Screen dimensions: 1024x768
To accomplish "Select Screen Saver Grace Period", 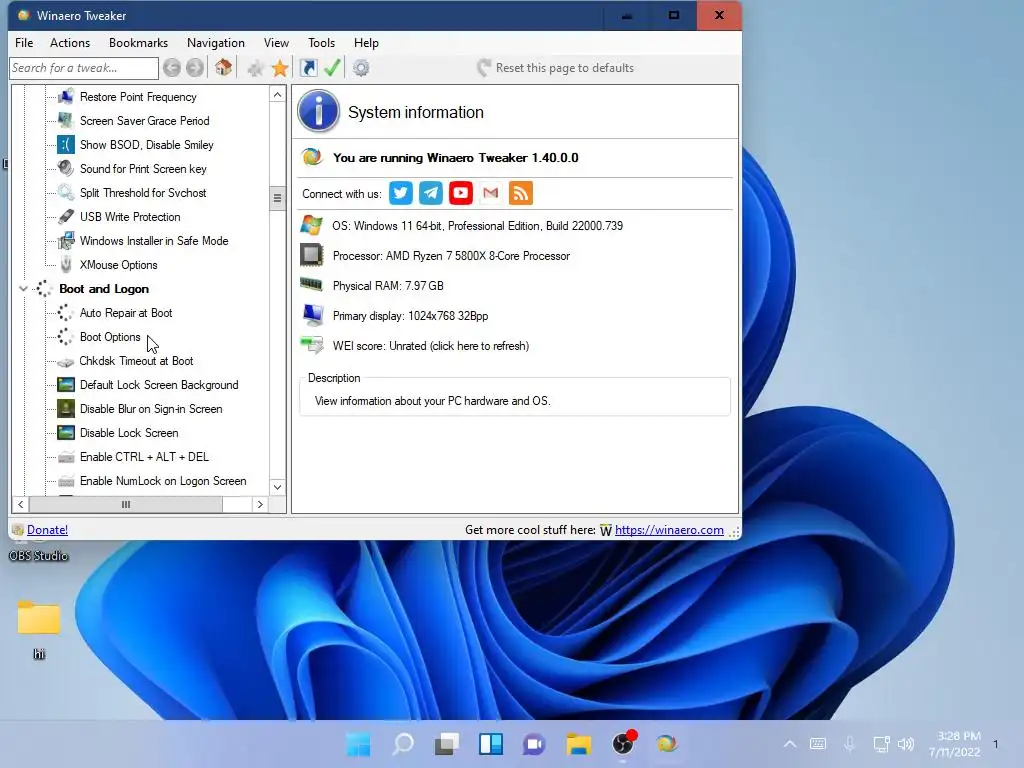I will [x=144, y=121].
